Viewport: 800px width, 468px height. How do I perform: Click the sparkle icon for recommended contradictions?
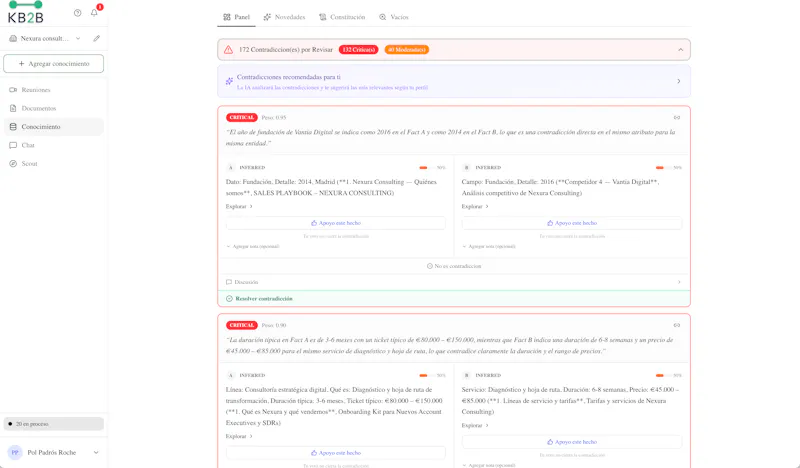click(229, 81)
